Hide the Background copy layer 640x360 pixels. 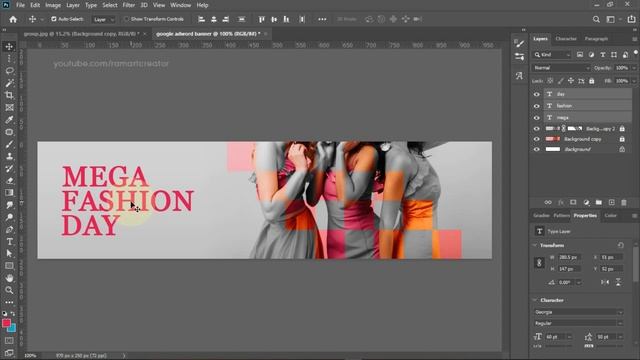click(x=536, y=139)
